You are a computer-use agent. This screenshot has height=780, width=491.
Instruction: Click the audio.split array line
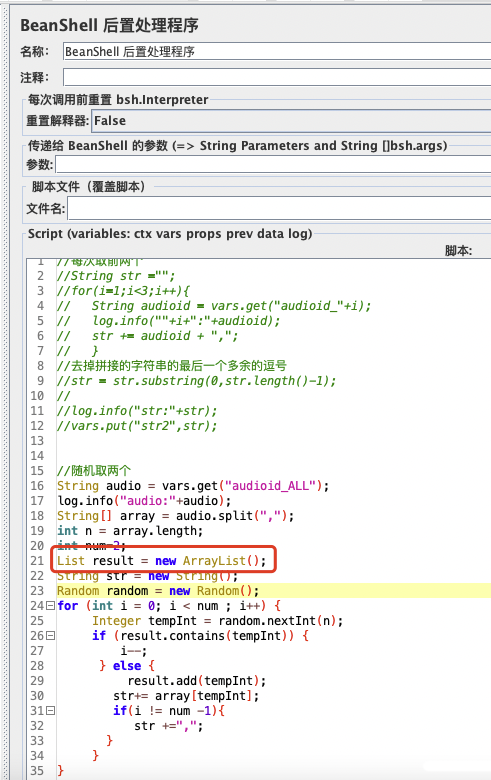coord(175,516)
